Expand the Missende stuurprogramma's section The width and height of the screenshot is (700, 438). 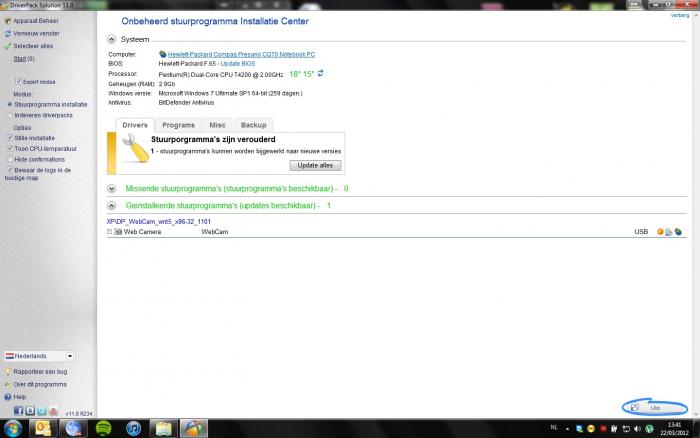112,188
